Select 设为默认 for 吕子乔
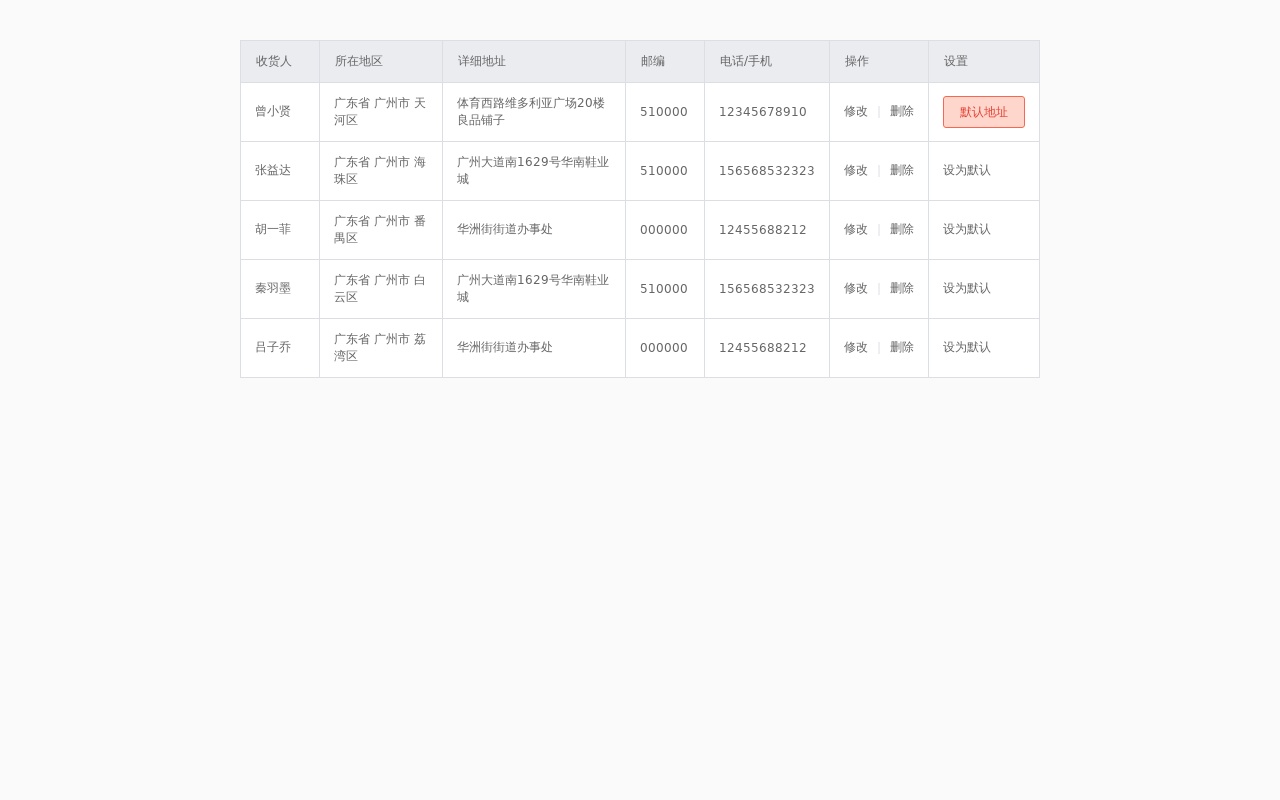Screen dimensions: 1280x800 967,347
